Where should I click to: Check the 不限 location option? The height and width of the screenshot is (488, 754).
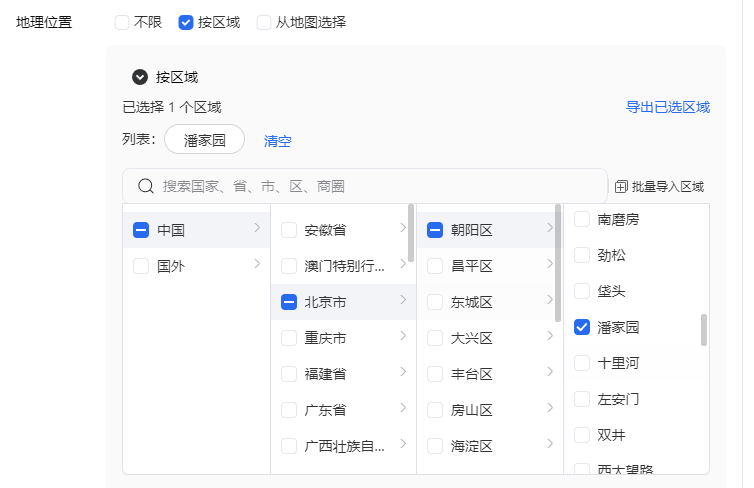(122, 22)
